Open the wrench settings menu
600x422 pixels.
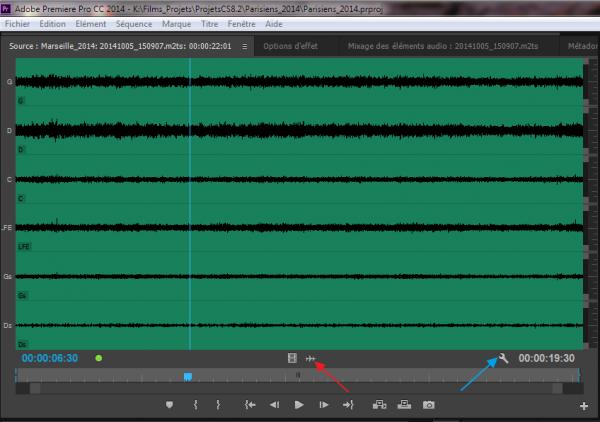pyautogui.click(x=504, y=357)
